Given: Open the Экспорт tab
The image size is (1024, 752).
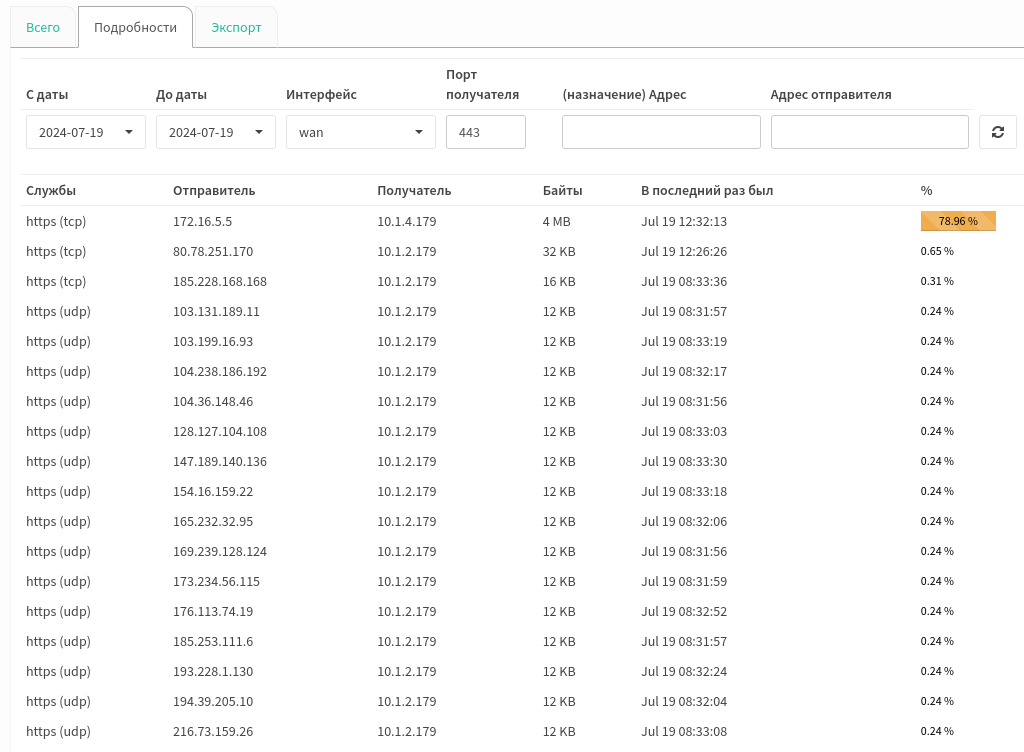Looking at the screenshot, I should pos(236,27).
